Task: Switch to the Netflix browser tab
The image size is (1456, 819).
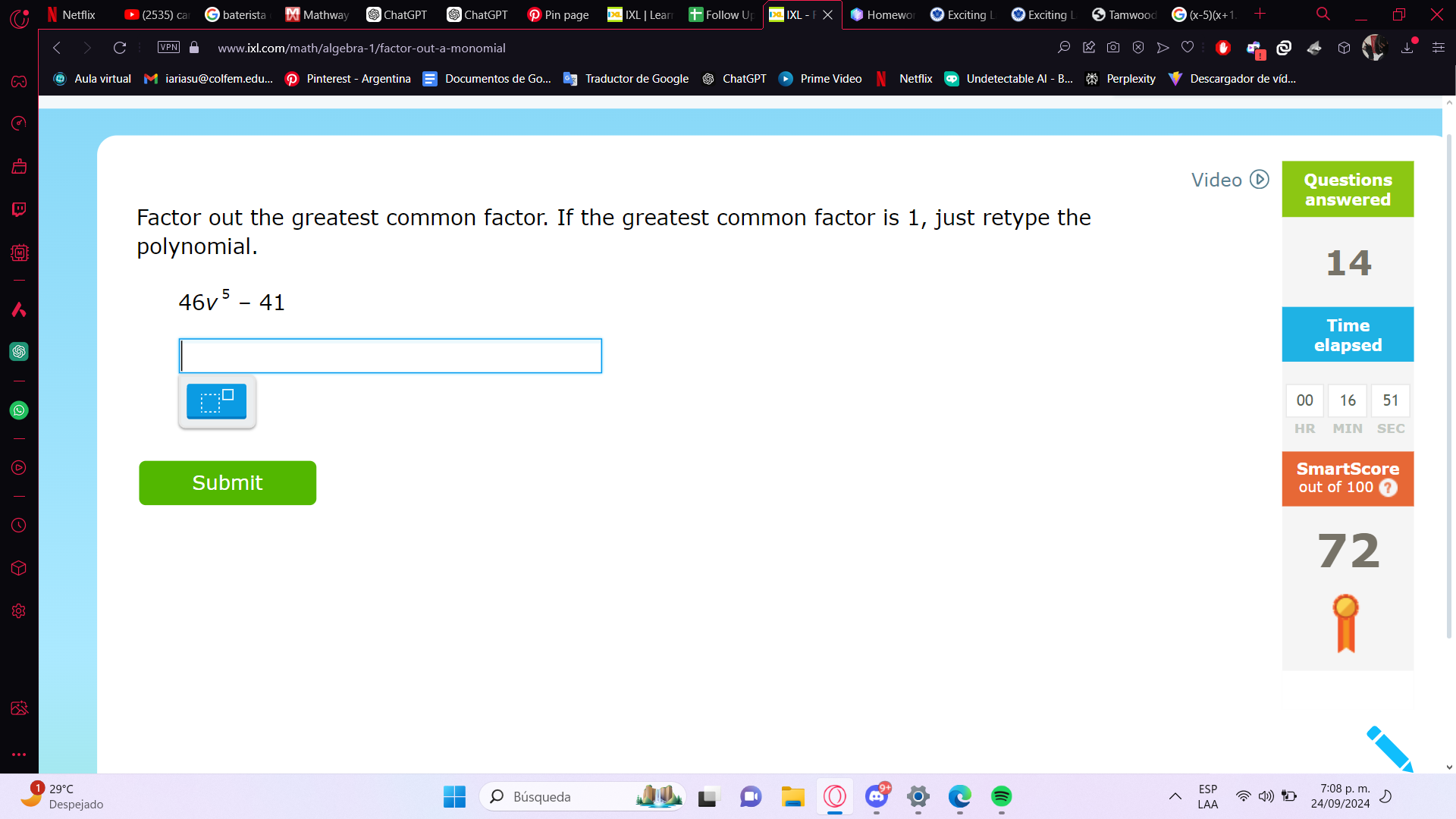Action: [x=79, y=15]
